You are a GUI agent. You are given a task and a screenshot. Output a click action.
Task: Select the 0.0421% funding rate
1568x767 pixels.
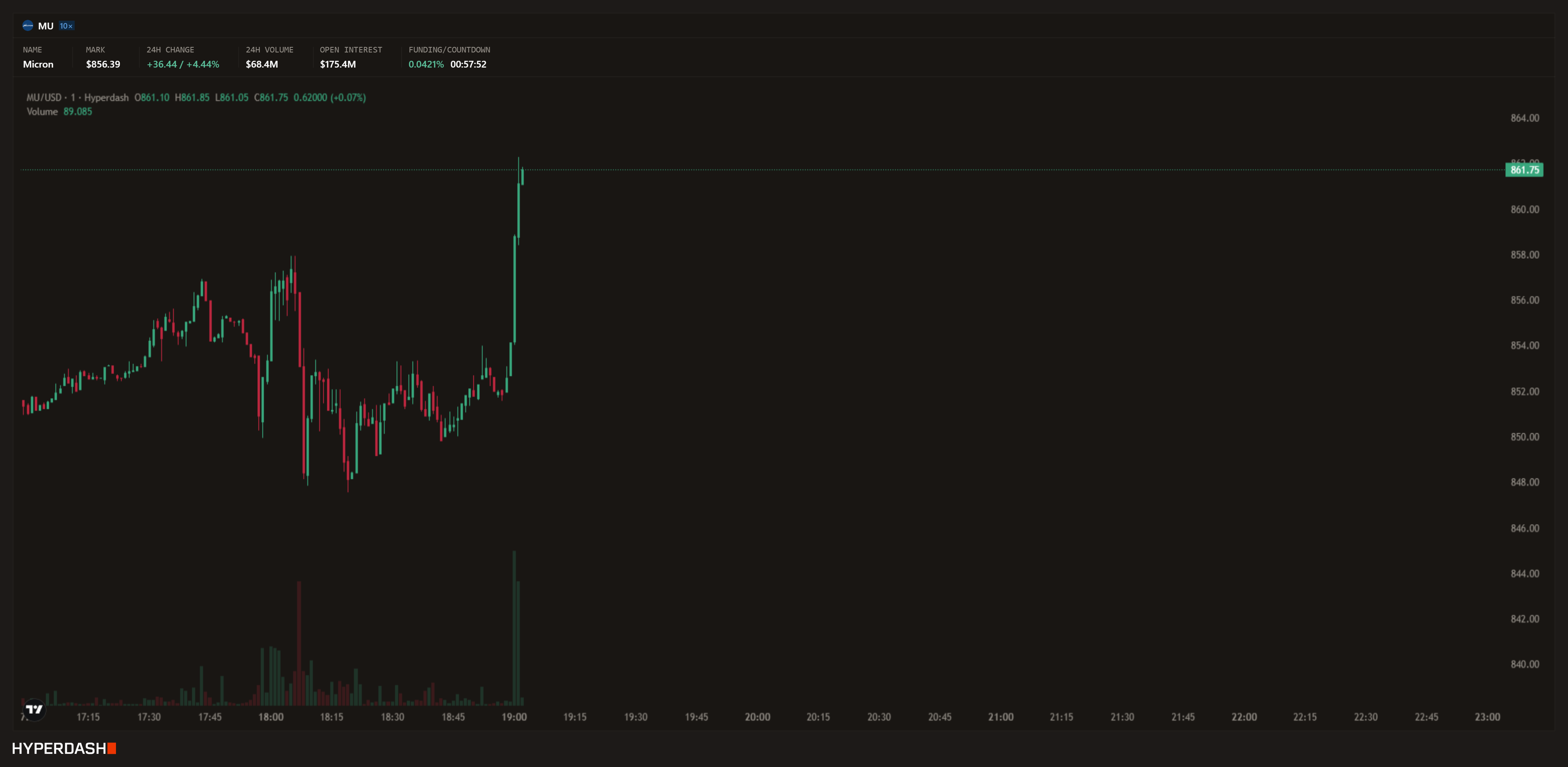pos(426,64)
